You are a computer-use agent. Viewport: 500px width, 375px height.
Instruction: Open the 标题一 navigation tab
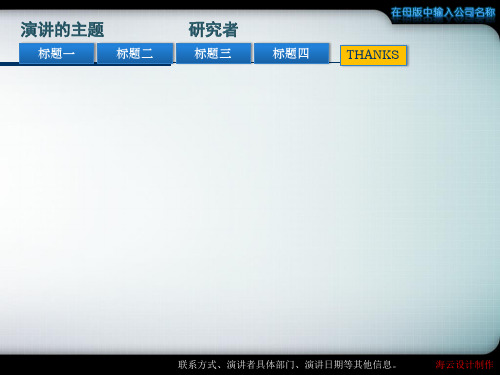(x=56, y=53)
